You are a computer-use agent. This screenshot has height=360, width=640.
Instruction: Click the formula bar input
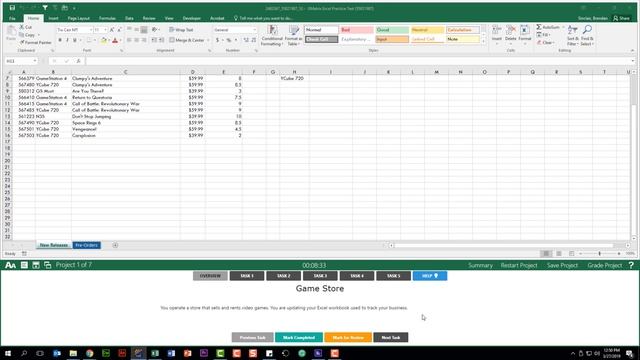click(357, 61)
